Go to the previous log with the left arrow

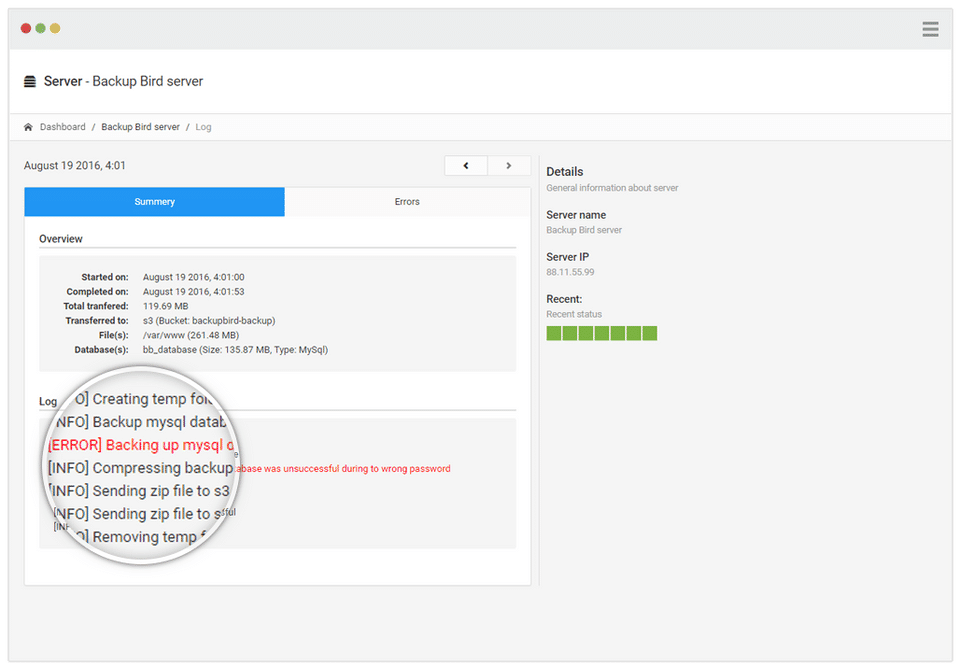click(466, 165)
